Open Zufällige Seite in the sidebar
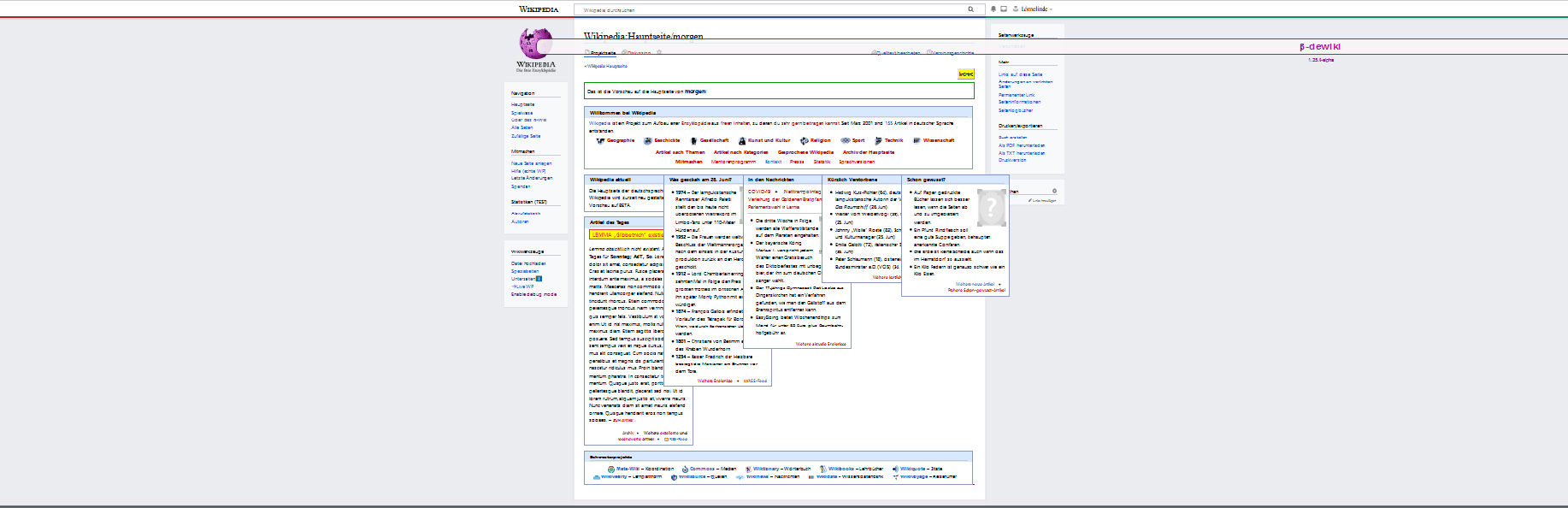 pos(526,136)
